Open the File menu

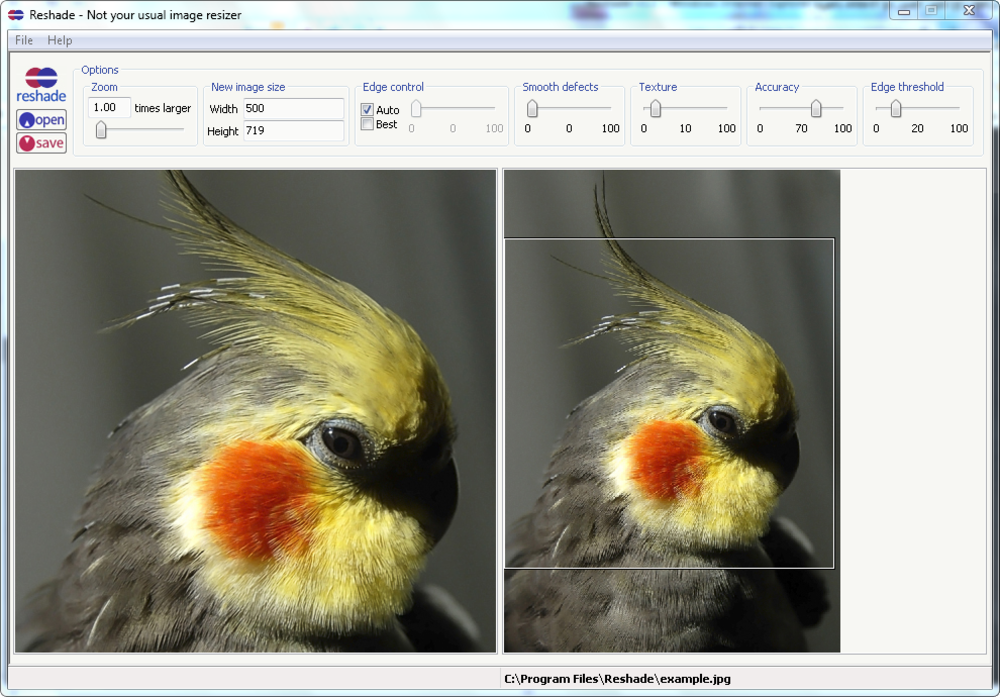point(24,40)
